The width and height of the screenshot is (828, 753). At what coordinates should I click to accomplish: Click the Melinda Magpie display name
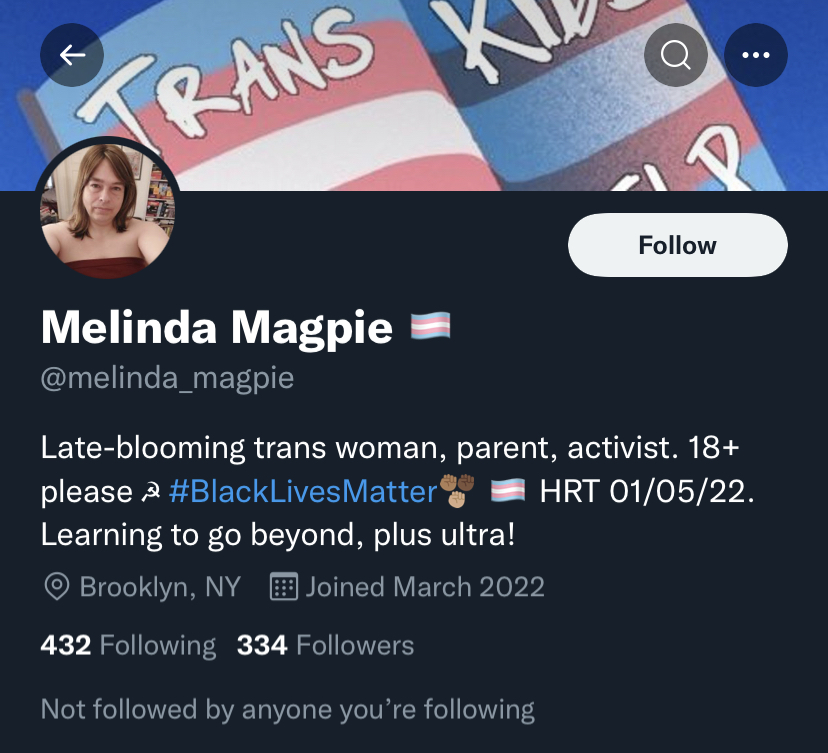tap(216, 327)
